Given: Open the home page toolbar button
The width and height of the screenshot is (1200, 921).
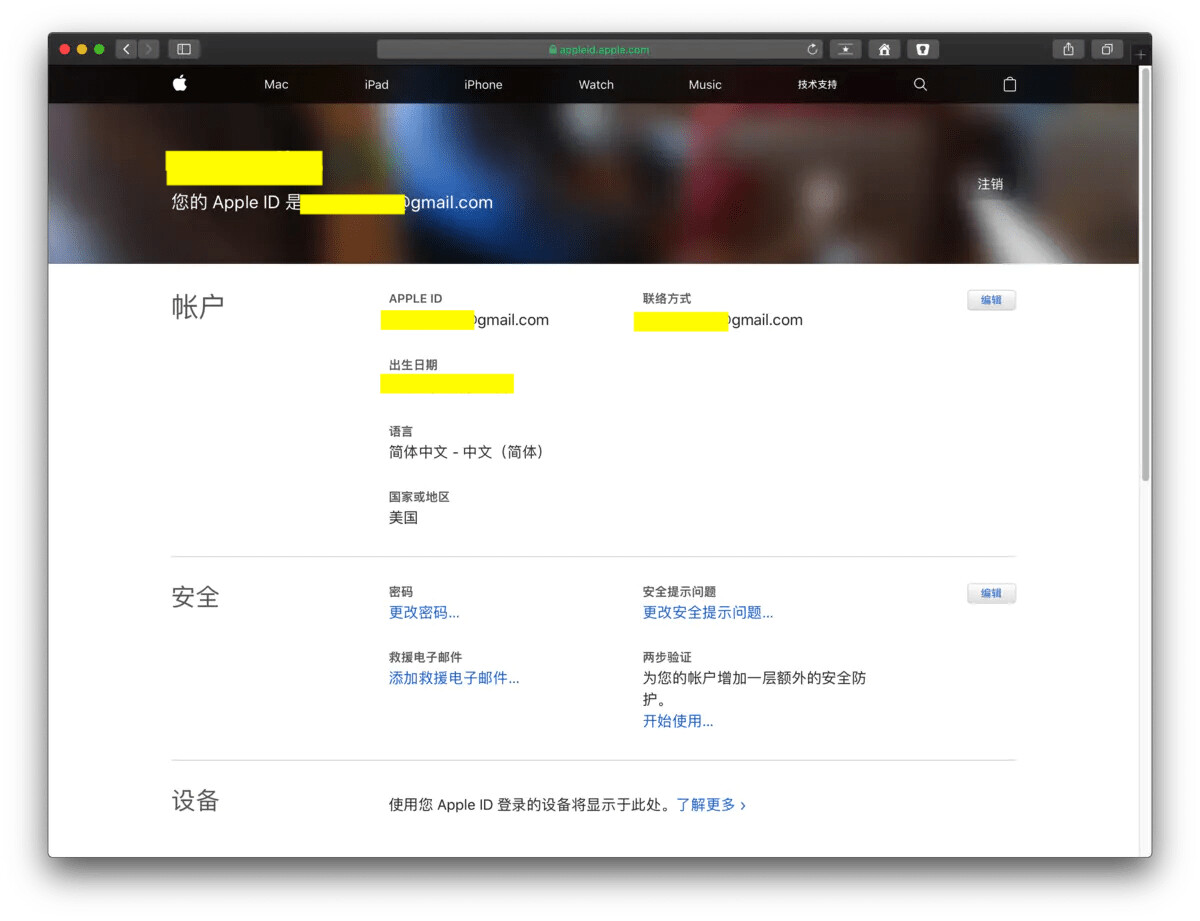Looking at the screenshot, I should click(x=884, y=49).
